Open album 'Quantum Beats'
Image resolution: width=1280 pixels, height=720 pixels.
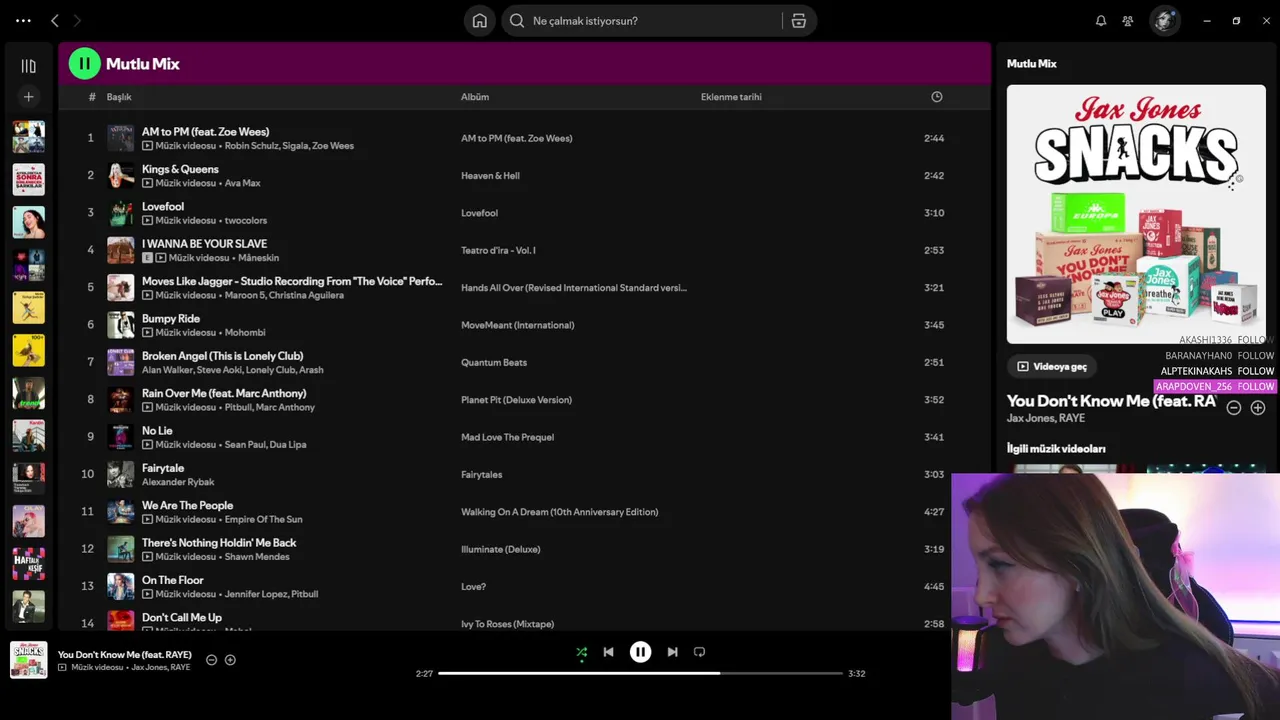493,362
